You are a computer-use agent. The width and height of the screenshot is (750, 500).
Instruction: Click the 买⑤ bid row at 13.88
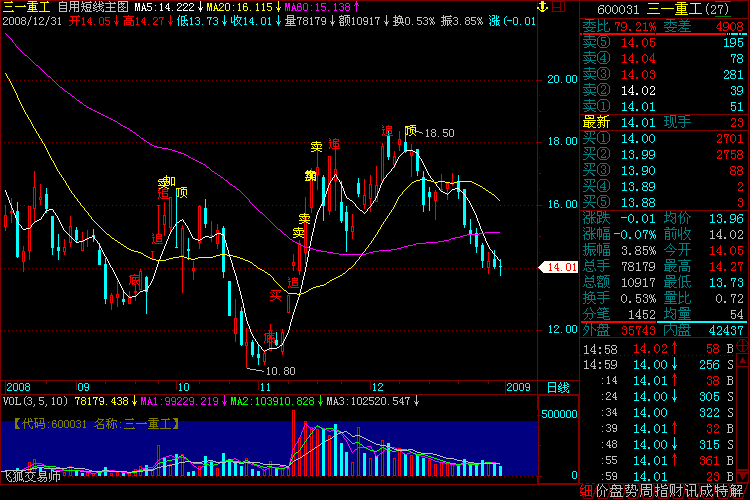(663, 203)
